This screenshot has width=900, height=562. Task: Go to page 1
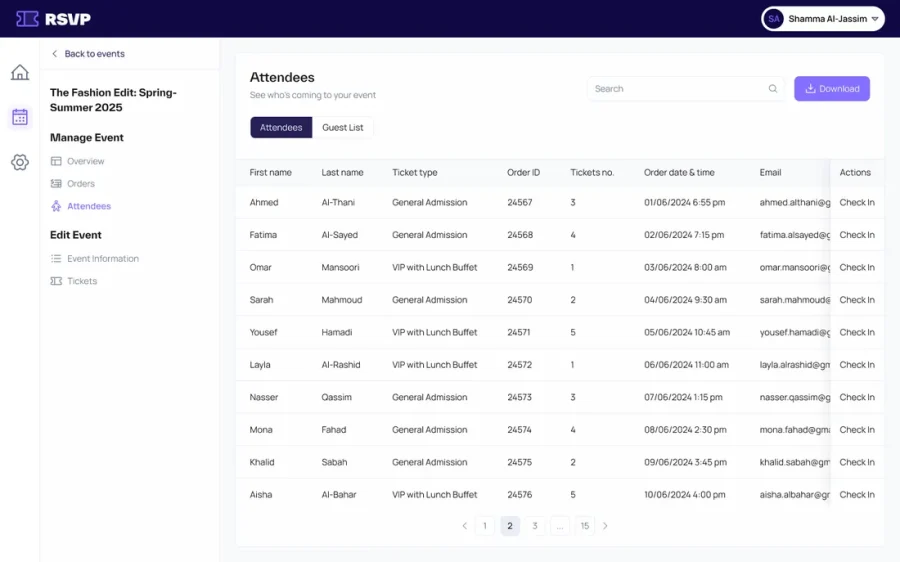pyautogui.click(x=485, y=526)
